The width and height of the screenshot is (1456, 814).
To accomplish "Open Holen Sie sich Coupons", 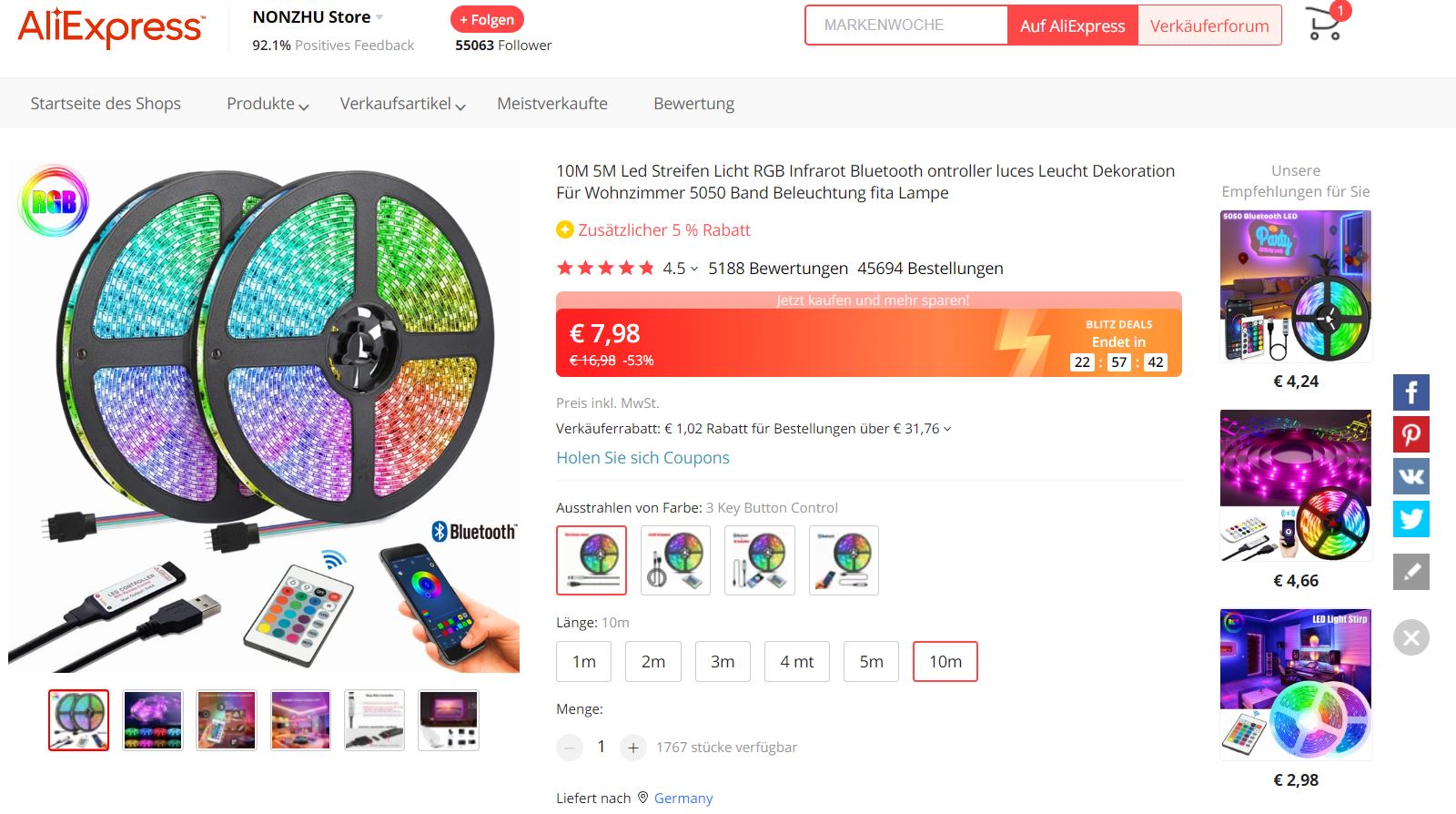I will tap(642, 458).
